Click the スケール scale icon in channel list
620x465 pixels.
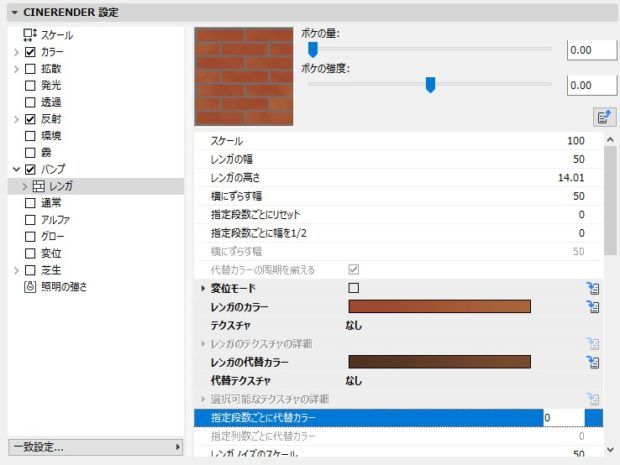(x=30, y=35)
